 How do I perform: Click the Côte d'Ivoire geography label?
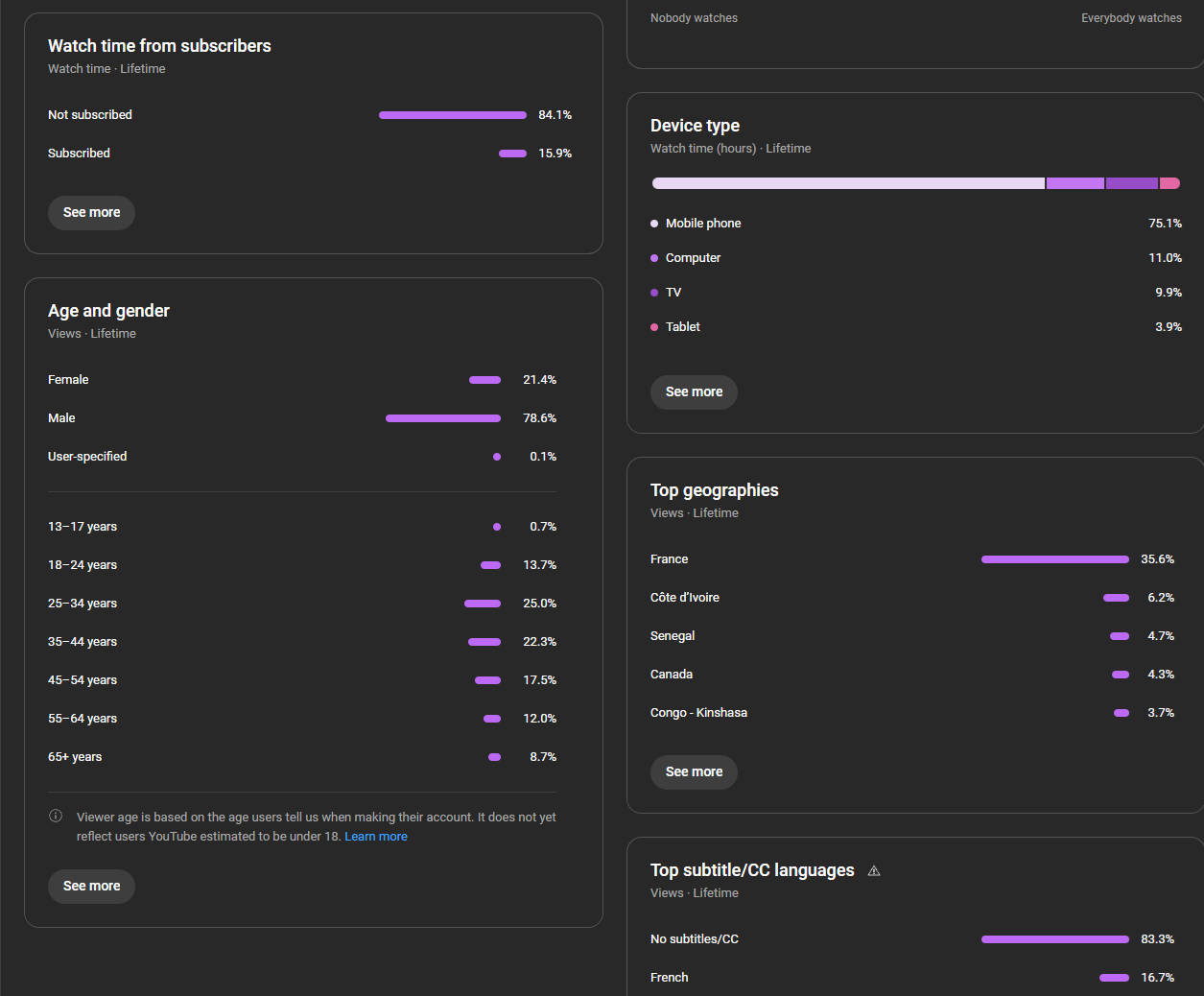click(684, 598)
